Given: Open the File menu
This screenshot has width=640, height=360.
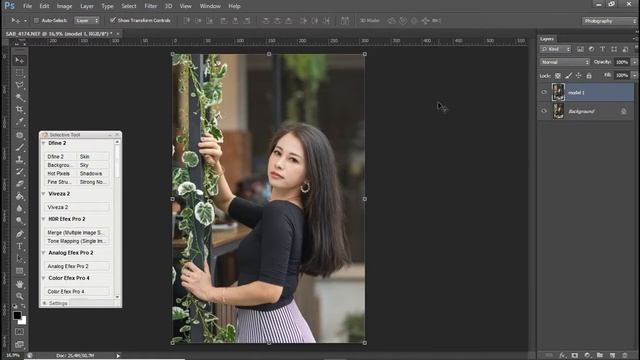Looking at the screenshot, I should pyautogui.click(x=27, y=6).
